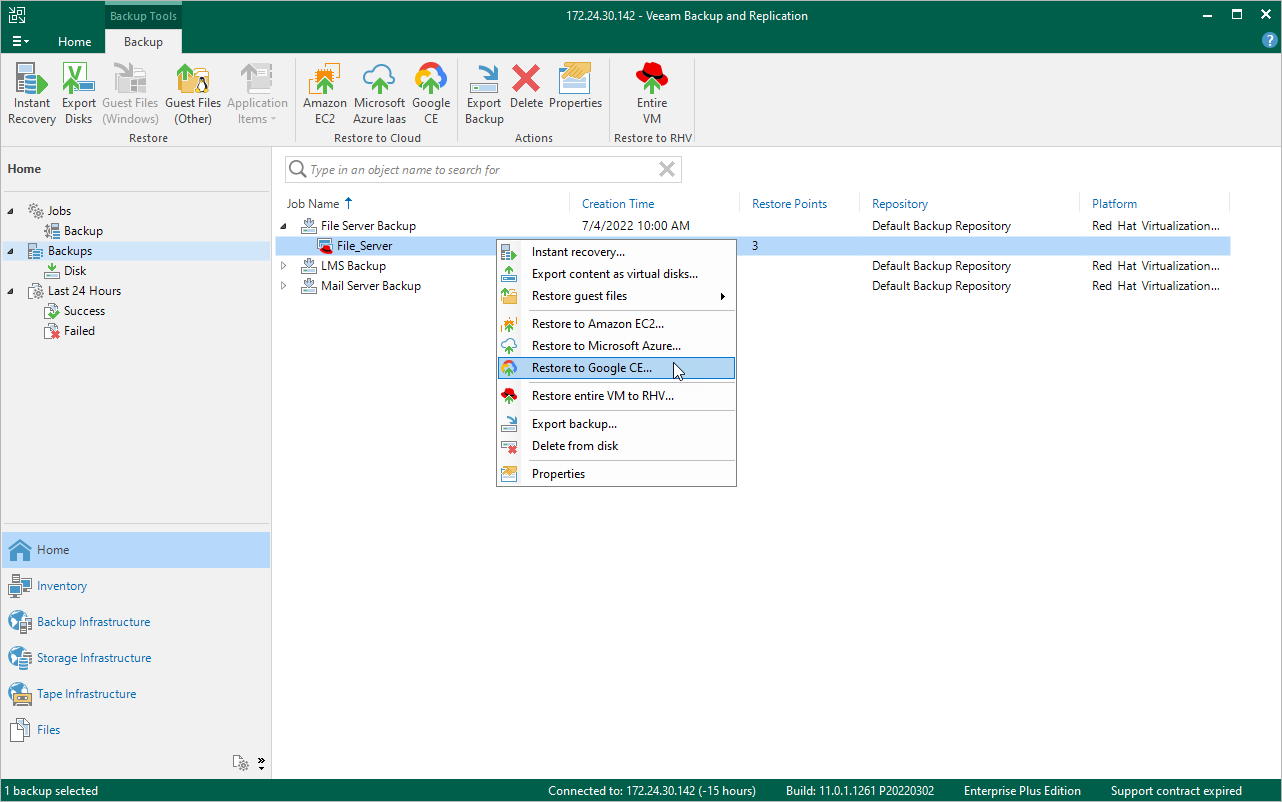Open the Files view

pos(136,730)
